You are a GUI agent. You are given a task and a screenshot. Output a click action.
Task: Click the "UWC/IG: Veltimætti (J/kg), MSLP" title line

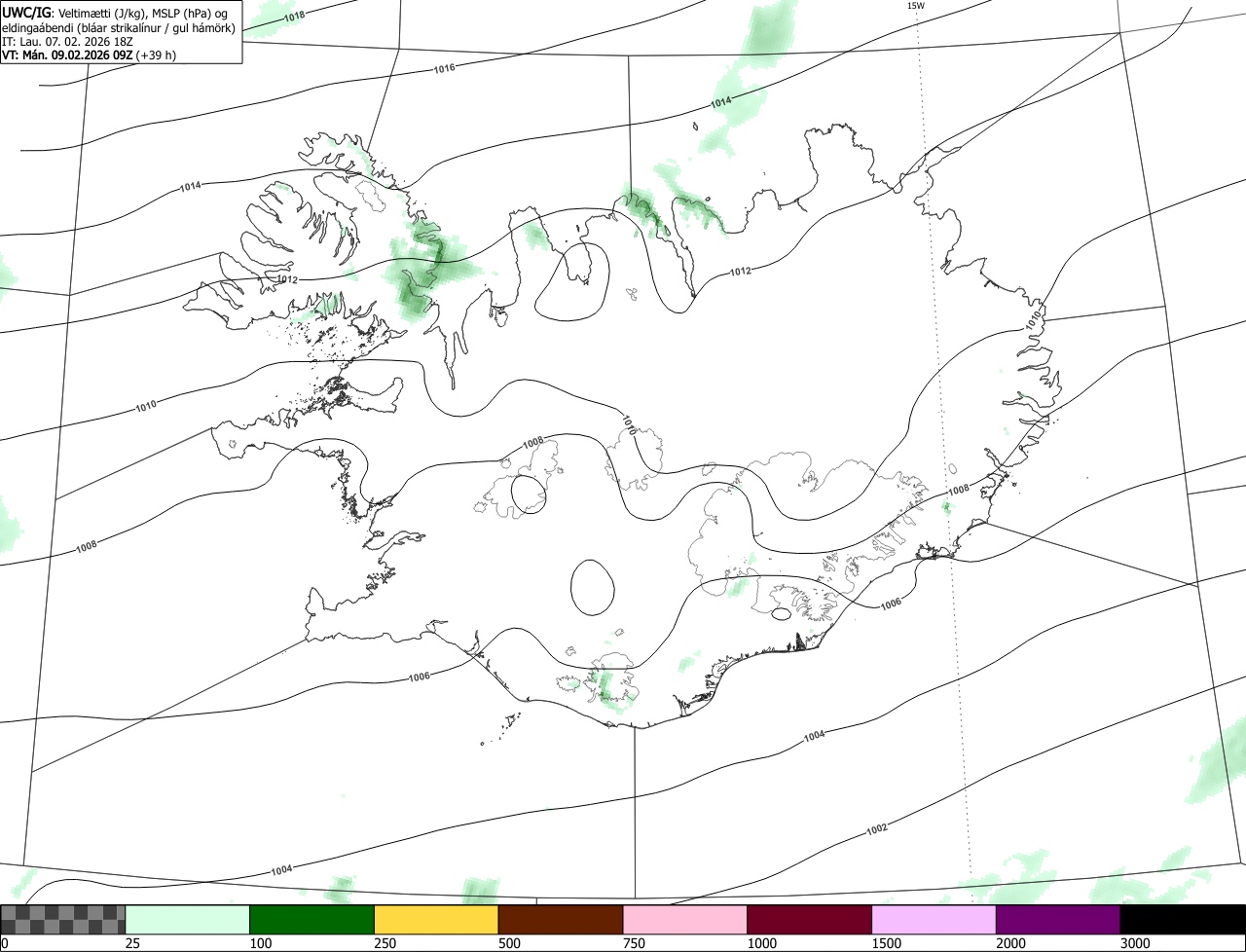pyautogui.click(x=115, y=13)
